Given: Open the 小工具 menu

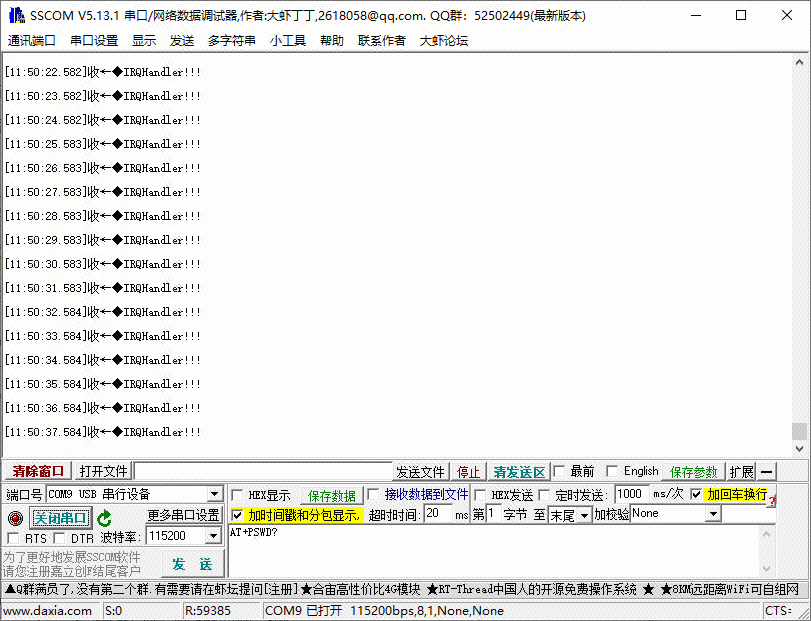Looking at the screenshot, I should click(x=287, y=40).
